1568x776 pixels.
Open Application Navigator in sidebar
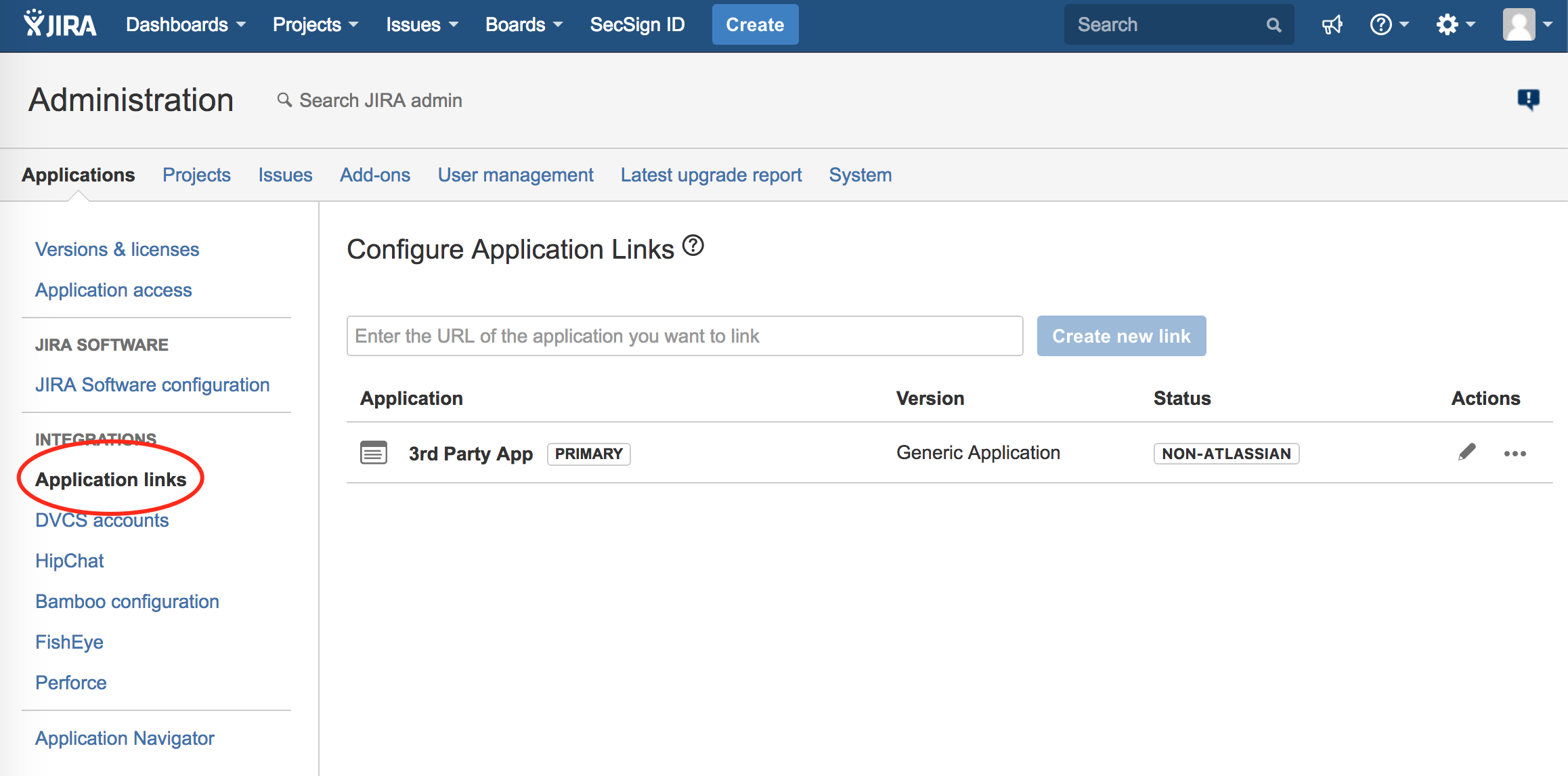[x=125, y=737]
